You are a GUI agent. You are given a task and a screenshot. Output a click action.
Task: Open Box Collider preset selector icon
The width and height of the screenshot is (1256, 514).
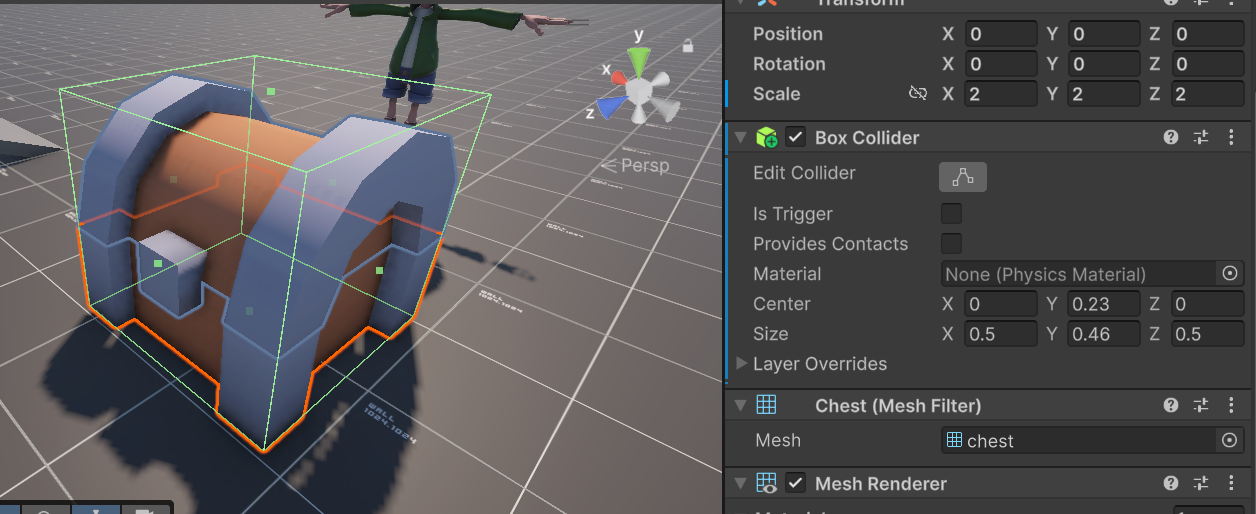[1202, 137]
